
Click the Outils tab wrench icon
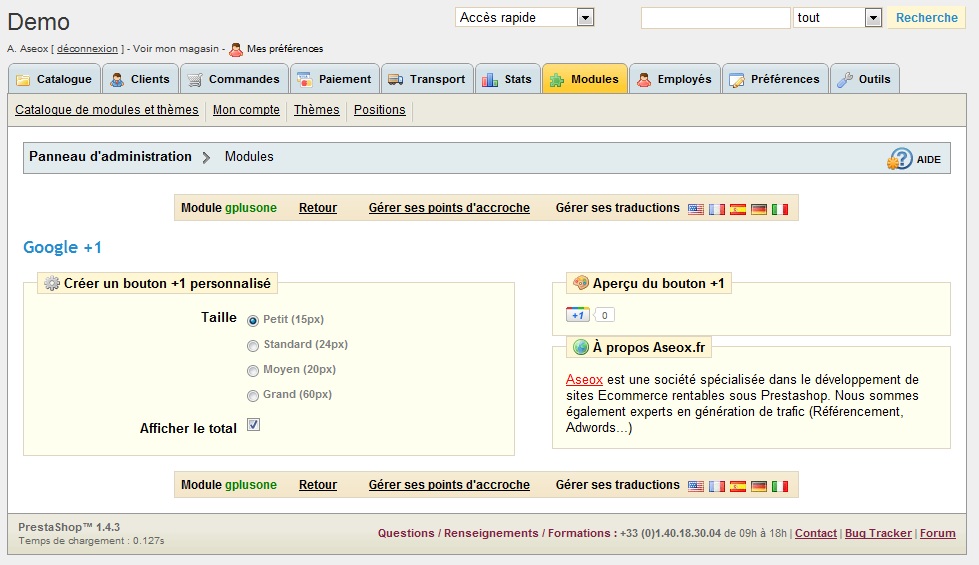(845, 80)
